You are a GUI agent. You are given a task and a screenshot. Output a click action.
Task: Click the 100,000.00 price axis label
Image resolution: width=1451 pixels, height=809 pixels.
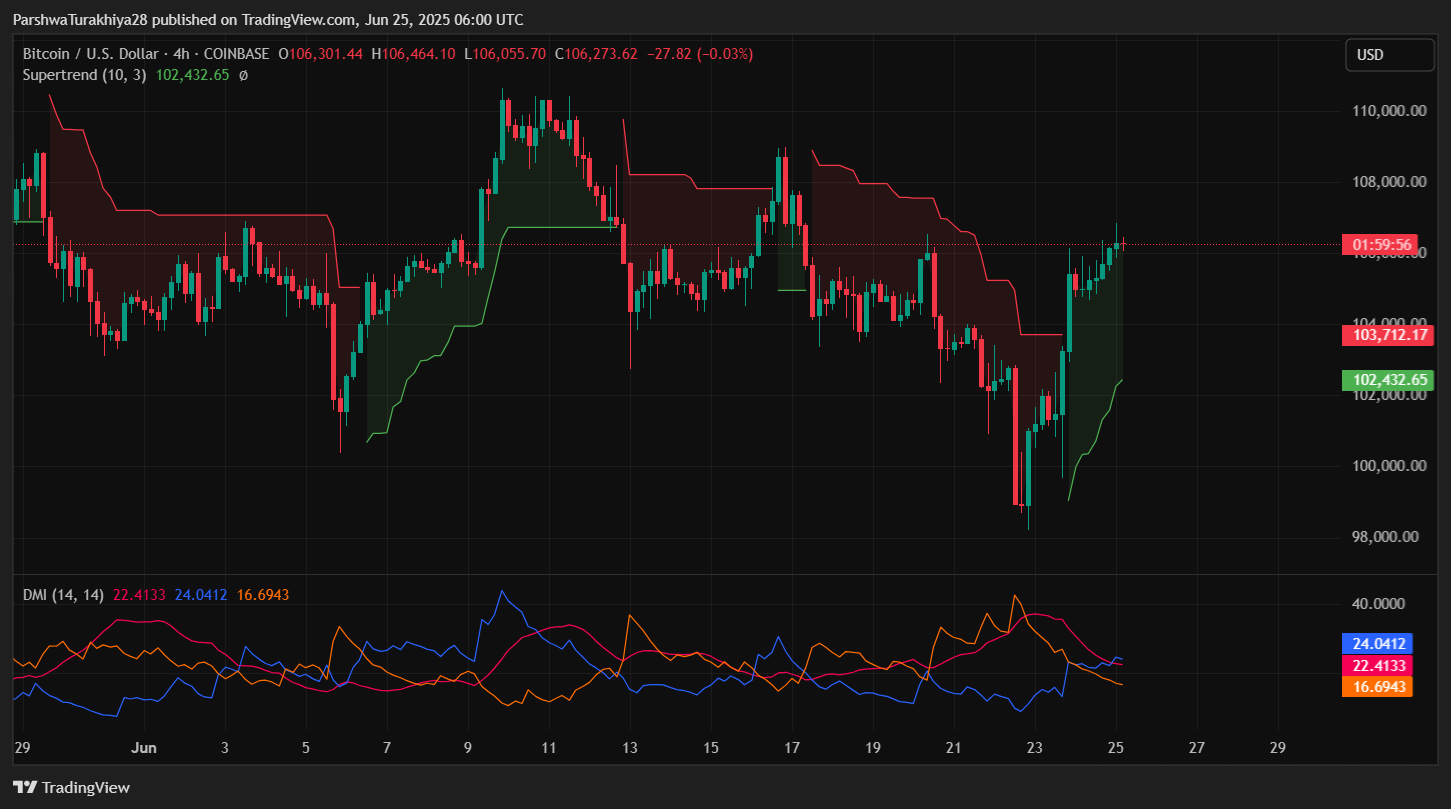tap(1389, 466)
